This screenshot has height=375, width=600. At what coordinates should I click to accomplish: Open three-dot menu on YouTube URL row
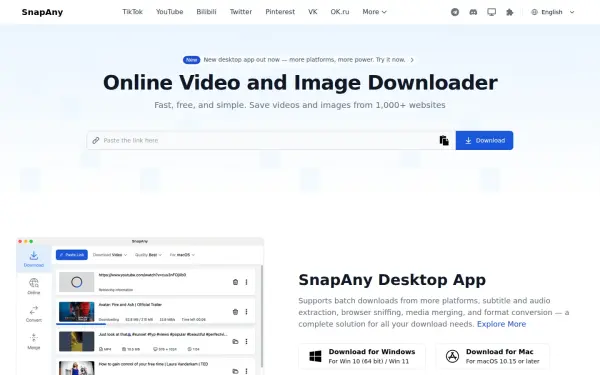coord(246,282)
